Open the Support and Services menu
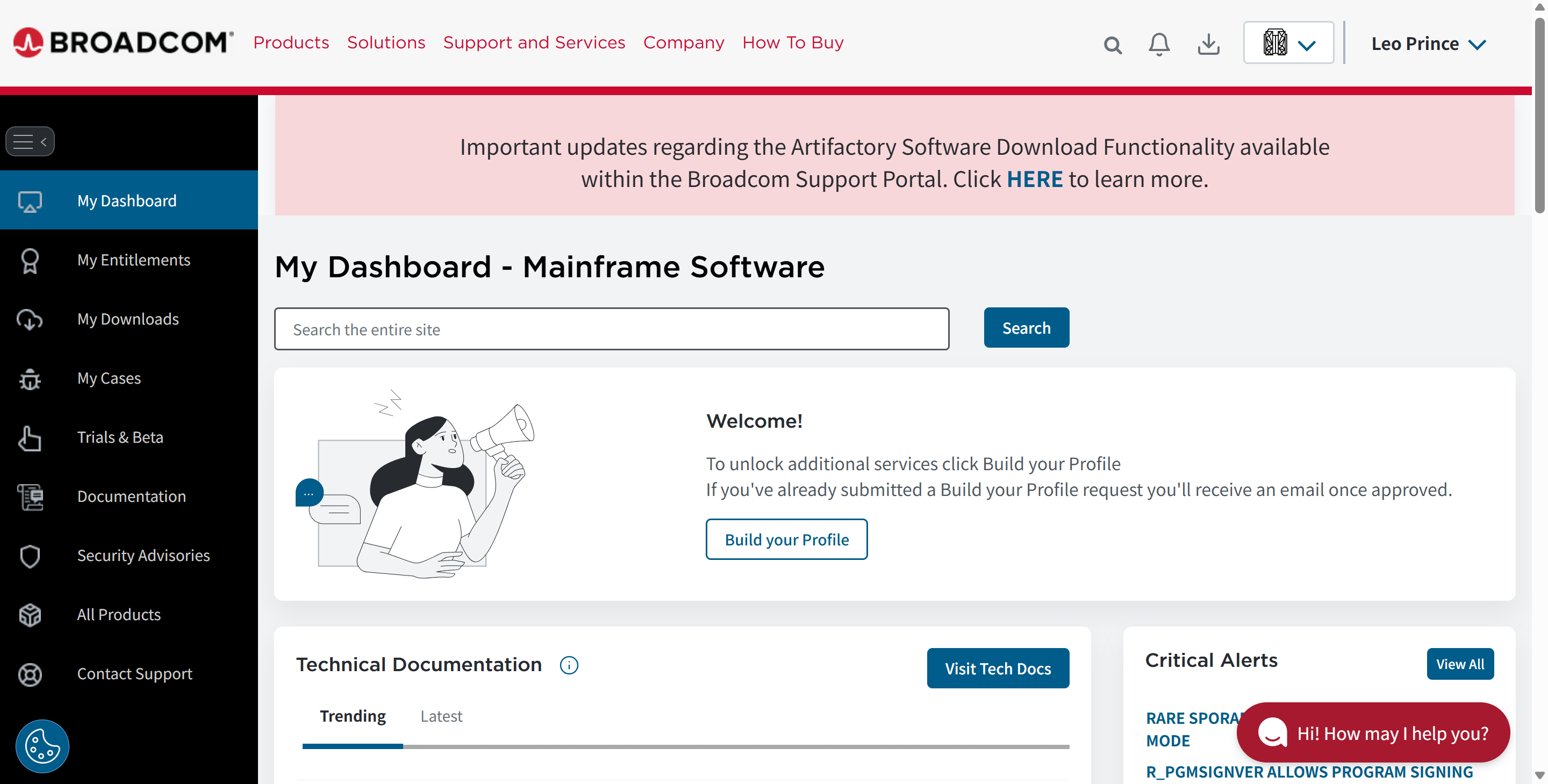 534,42
